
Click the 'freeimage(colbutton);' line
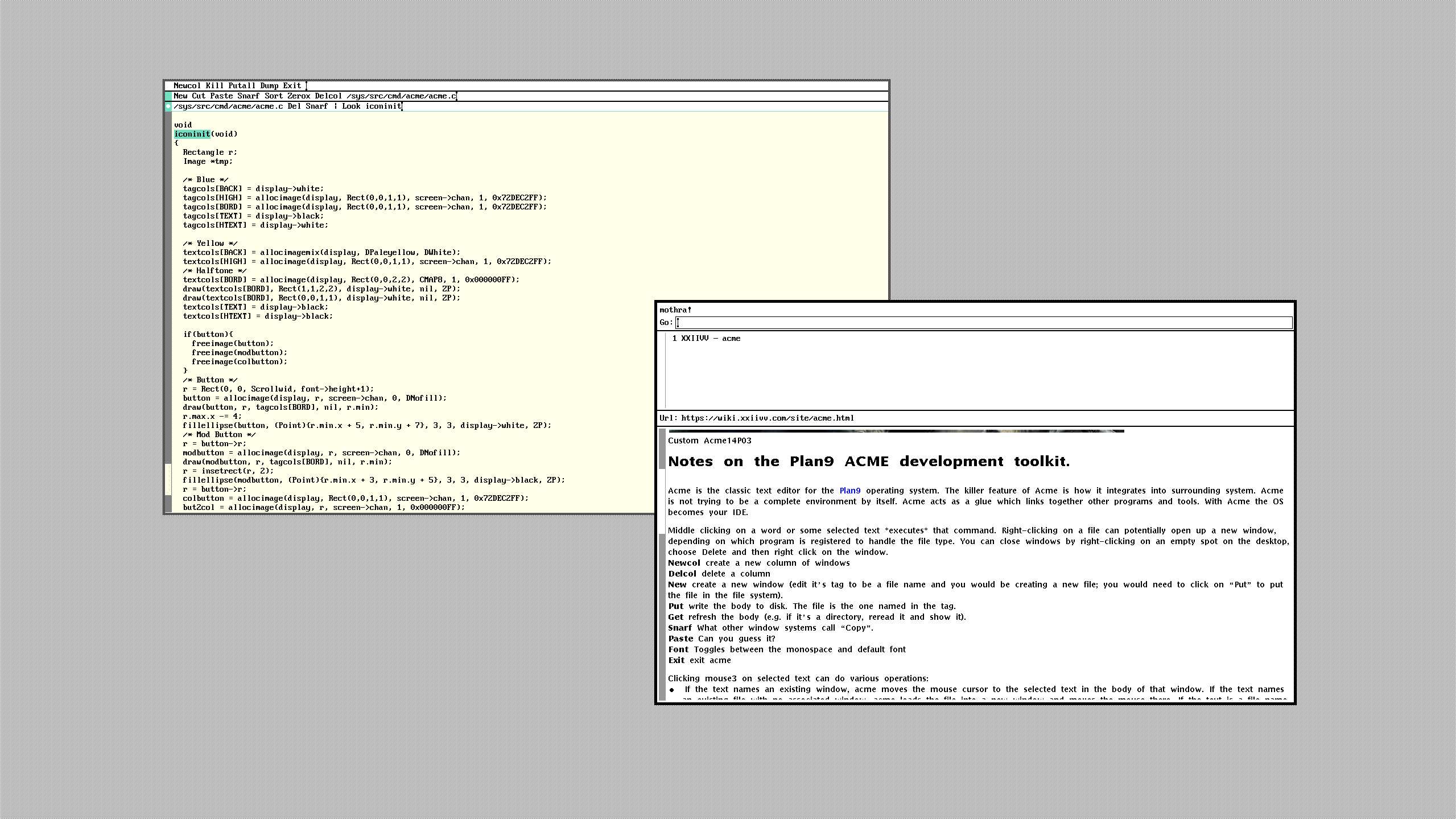coord(240,362)
